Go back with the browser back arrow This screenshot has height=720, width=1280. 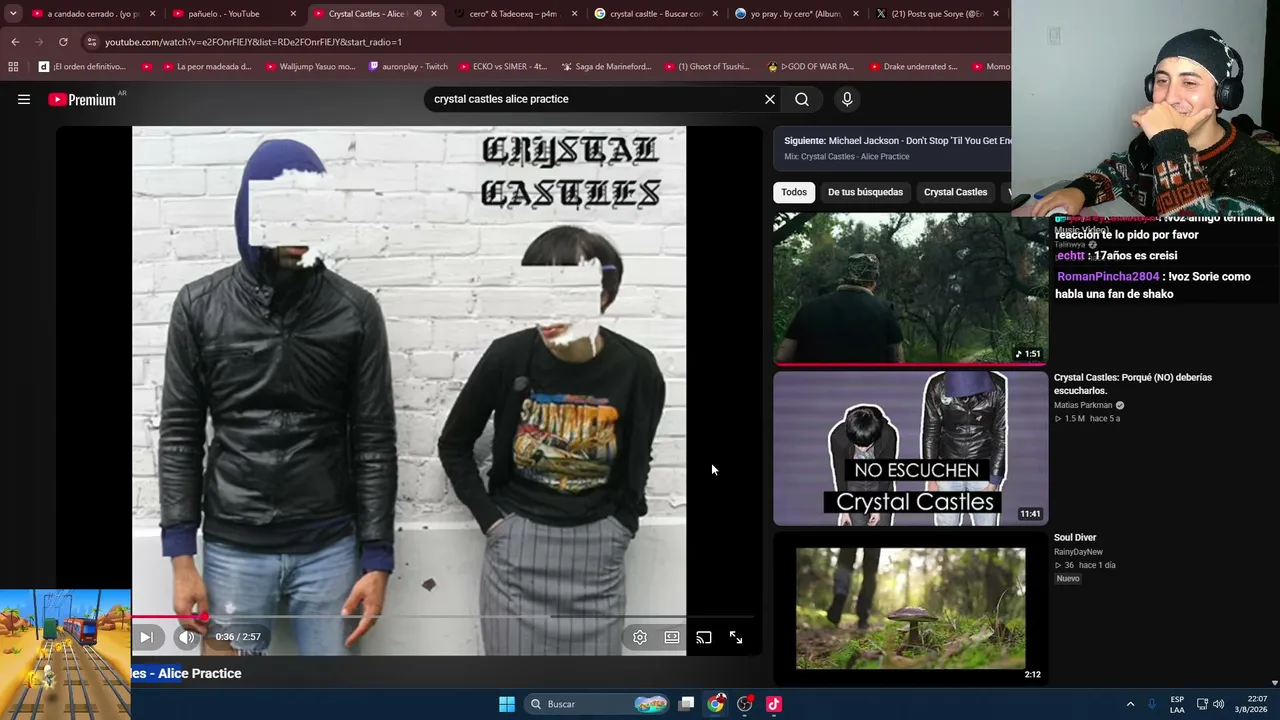click(15, 42)
